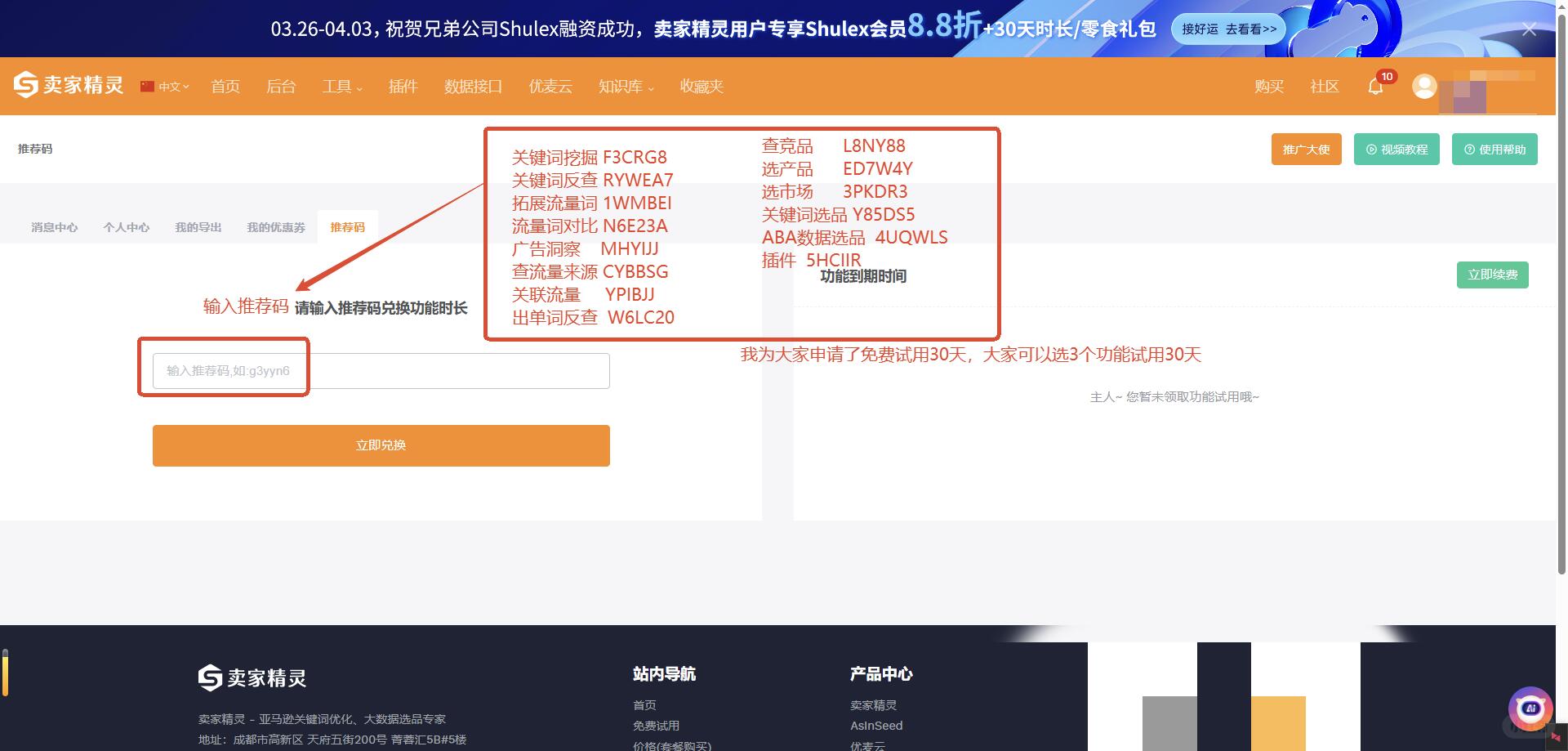The width and height of the screenshot is (1568, 751).
Task: Switch to 我的导出 tab
Action: (198, 227)
